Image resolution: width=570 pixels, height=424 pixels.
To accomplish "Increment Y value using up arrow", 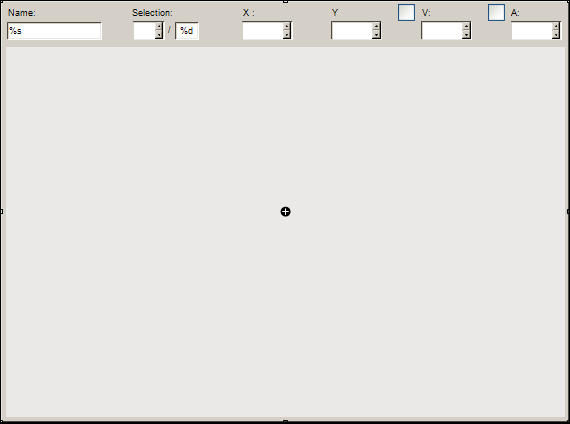I will point(376,27).
